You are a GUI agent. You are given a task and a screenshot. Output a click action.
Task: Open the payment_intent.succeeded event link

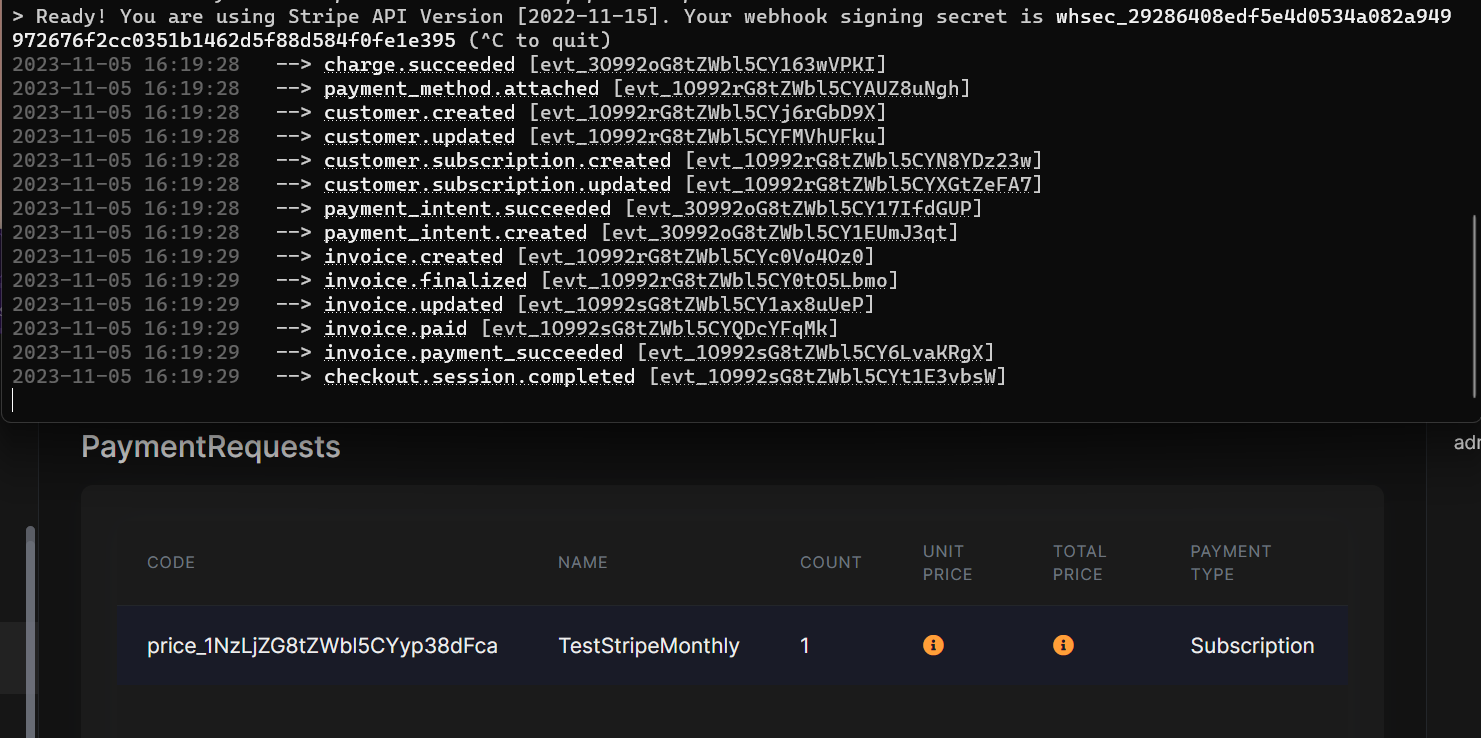(x=467, y=209)
